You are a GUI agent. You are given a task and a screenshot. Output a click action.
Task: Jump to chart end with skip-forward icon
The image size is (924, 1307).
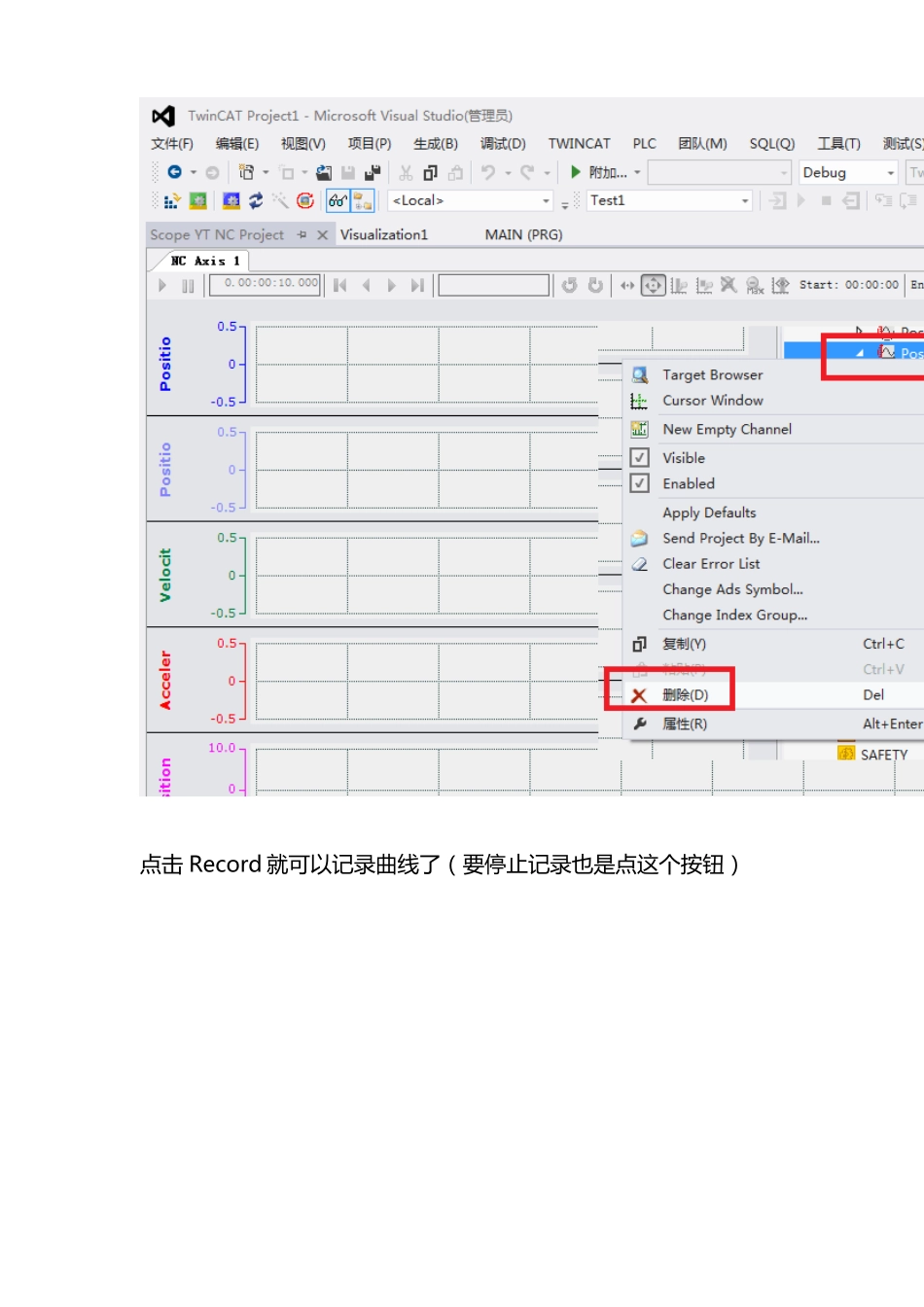(417, 285)
